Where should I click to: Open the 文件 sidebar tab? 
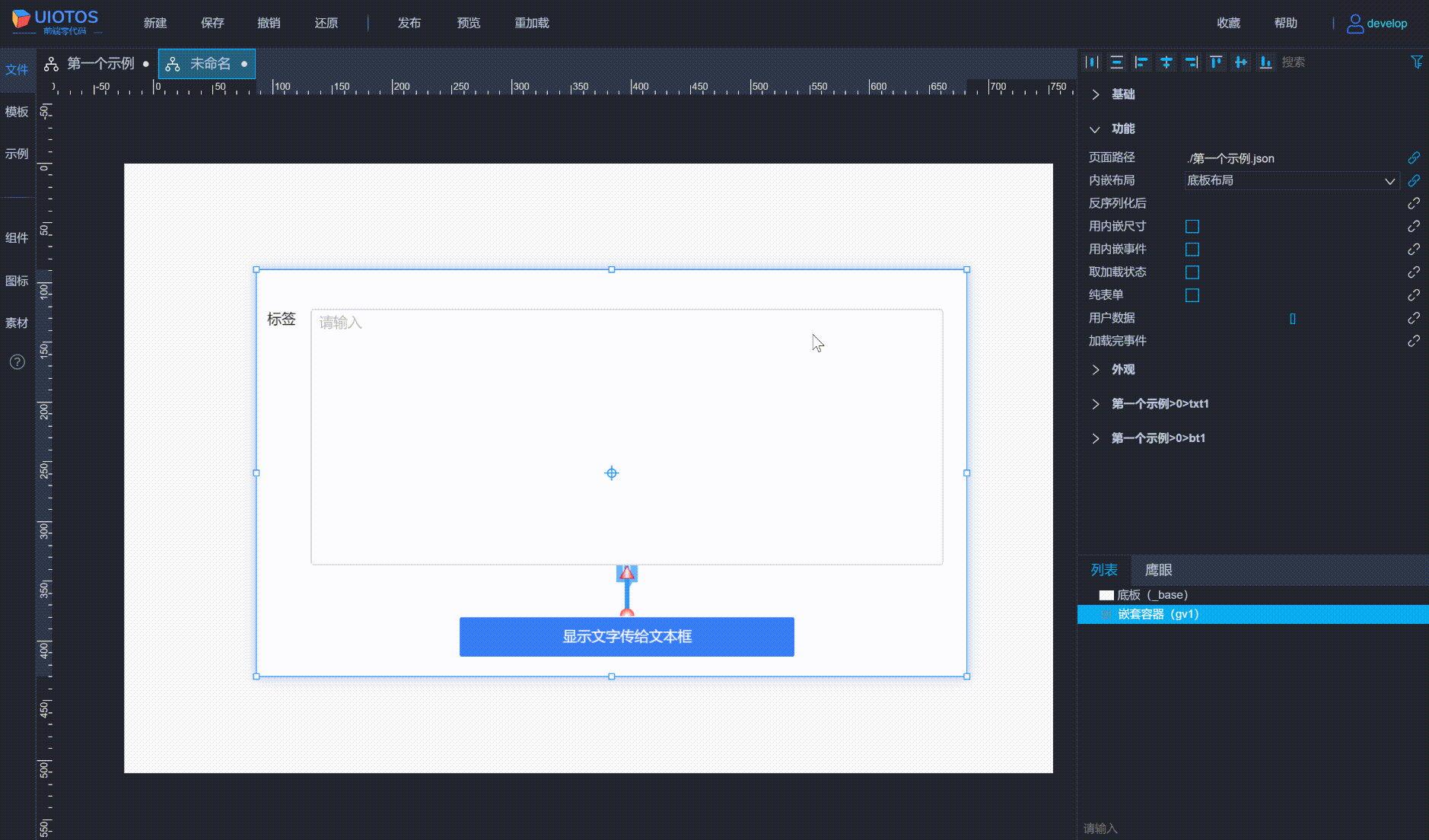tap(17, 70)
